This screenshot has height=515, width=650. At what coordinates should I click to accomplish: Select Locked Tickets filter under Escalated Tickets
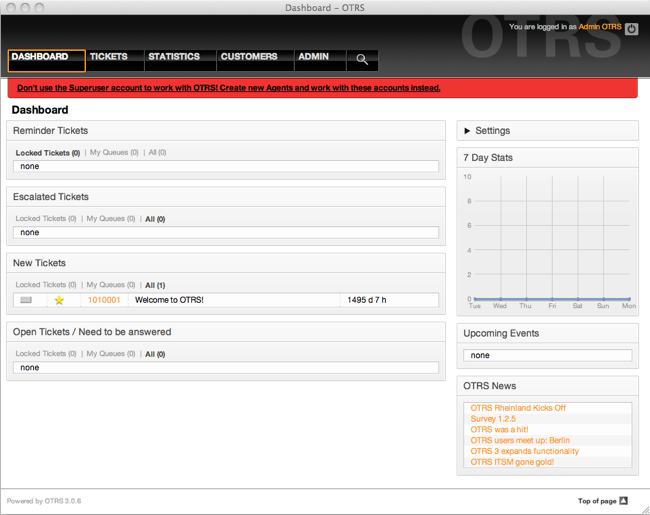coord(46,219)
